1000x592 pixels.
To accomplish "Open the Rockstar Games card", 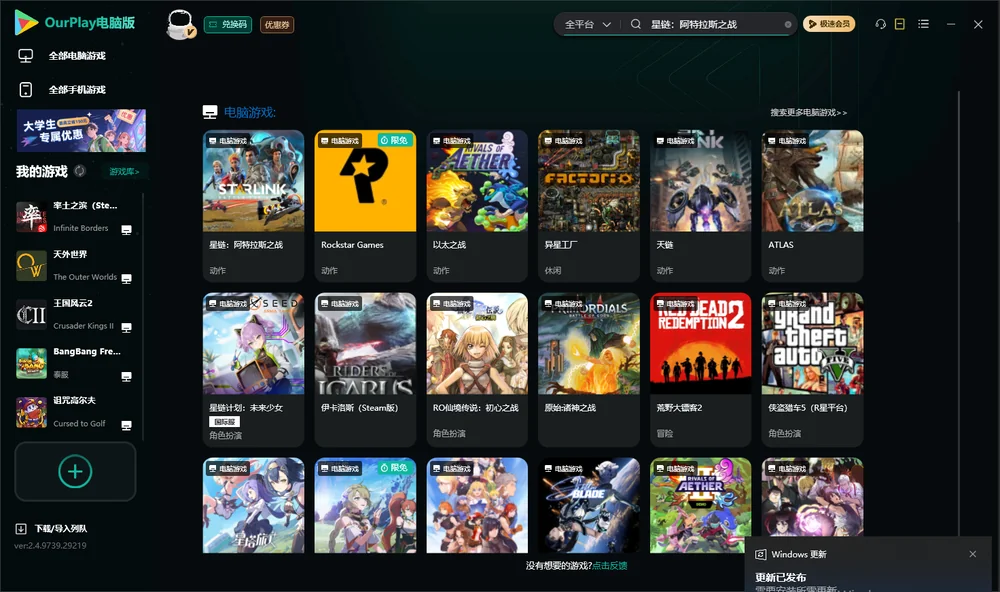I will pyautogui.click(x=365, y=205).
